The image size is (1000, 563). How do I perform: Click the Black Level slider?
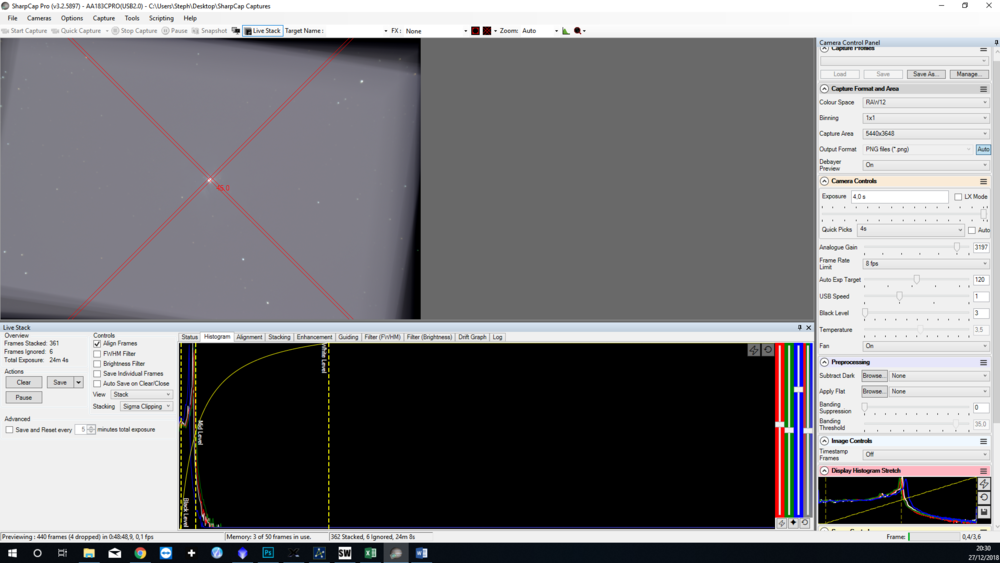click(916, 313)
